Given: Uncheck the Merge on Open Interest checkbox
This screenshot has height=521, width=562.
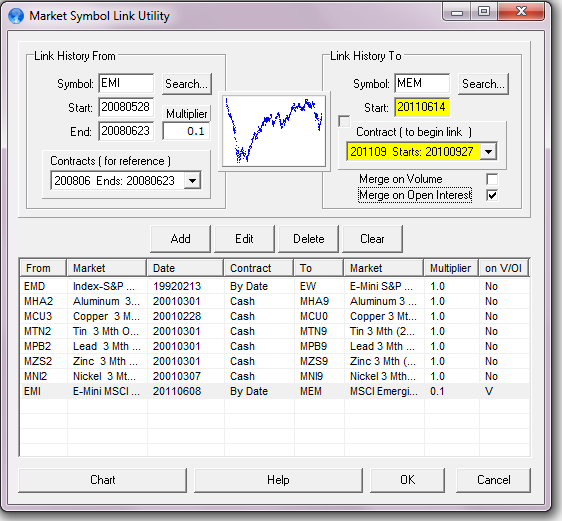Looking at the screenshot, I should [x=492, y=195].
